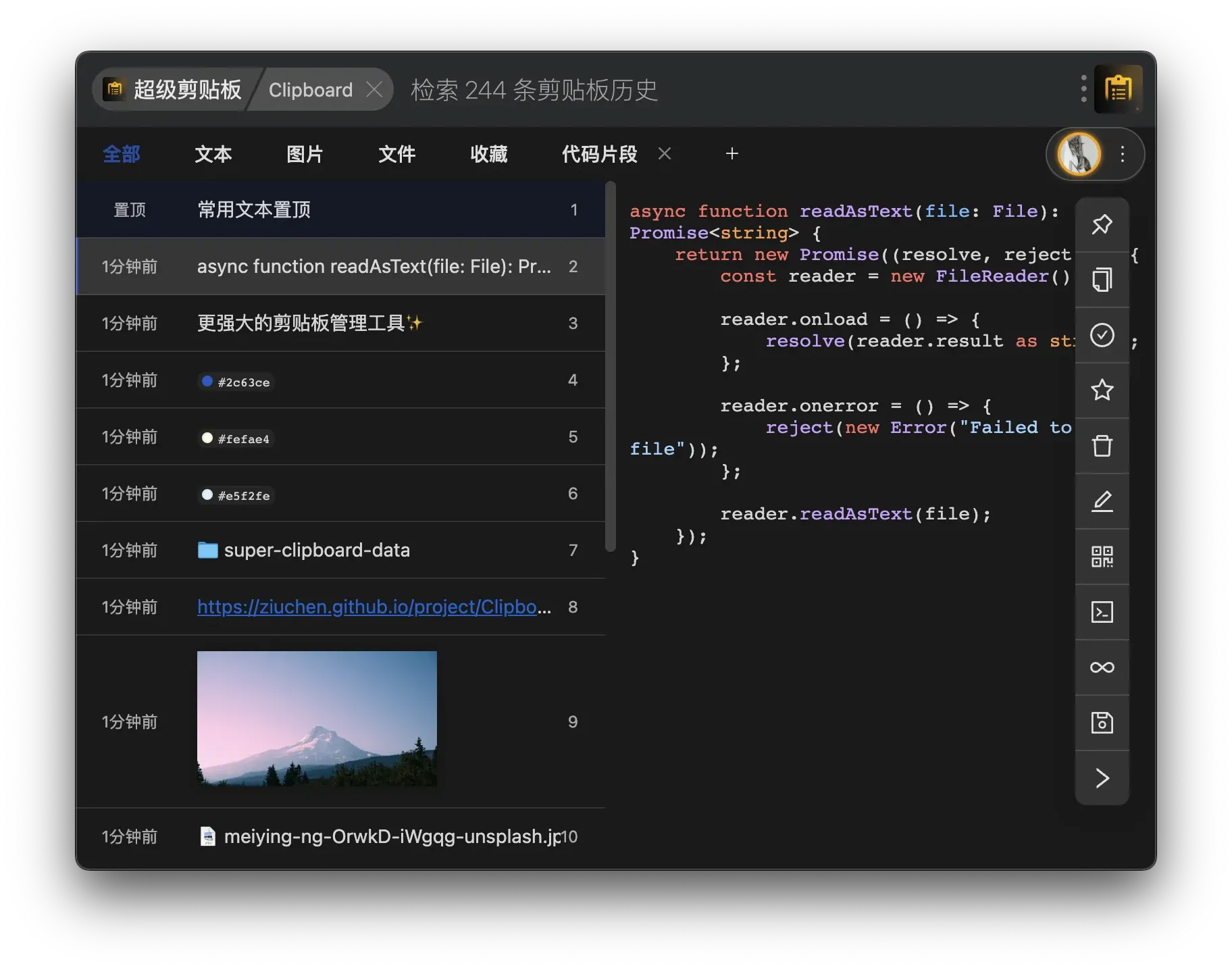The image size is (1232, 970).
Task: Add a new tab with plus button
Action: (x=731, y=154)
